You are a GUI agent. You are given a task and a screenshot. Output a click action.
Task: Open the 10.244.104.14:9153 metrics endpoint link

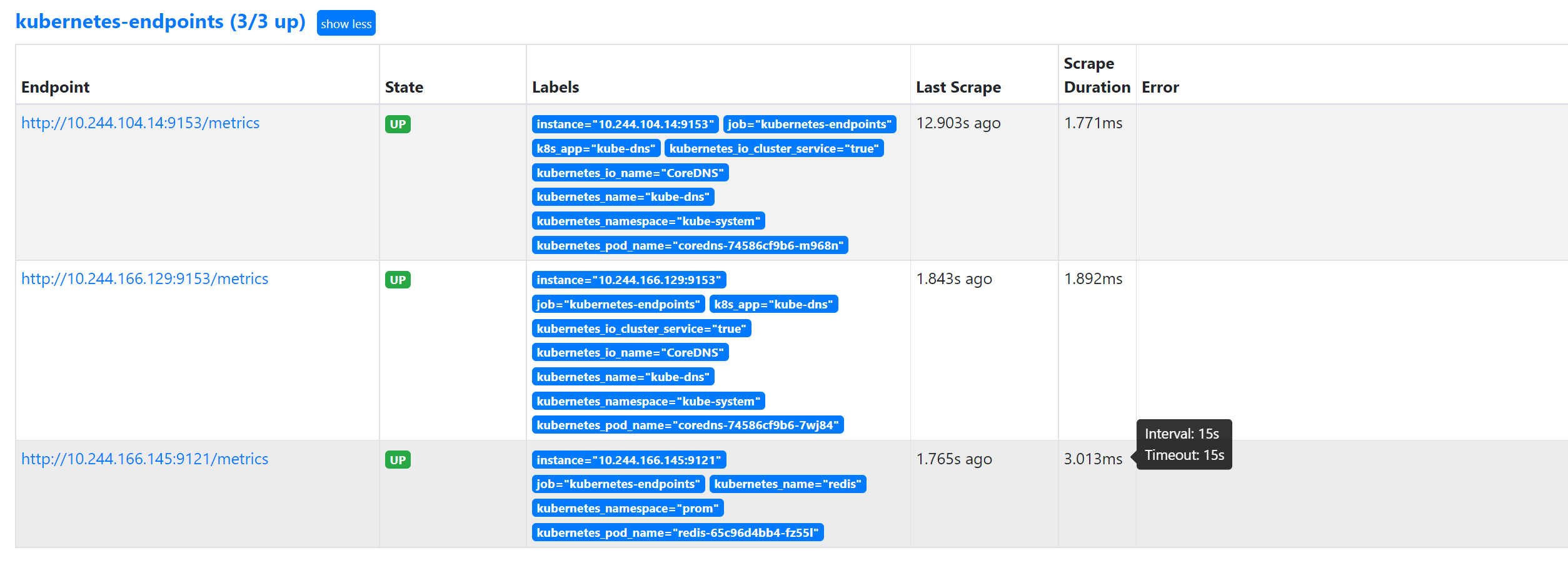141,123
